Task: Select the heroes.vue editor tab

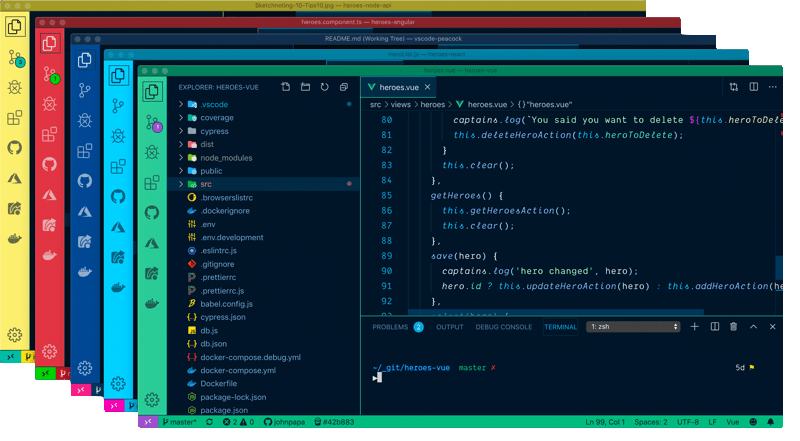Action: pyautogui.click(x=398, y=87)
